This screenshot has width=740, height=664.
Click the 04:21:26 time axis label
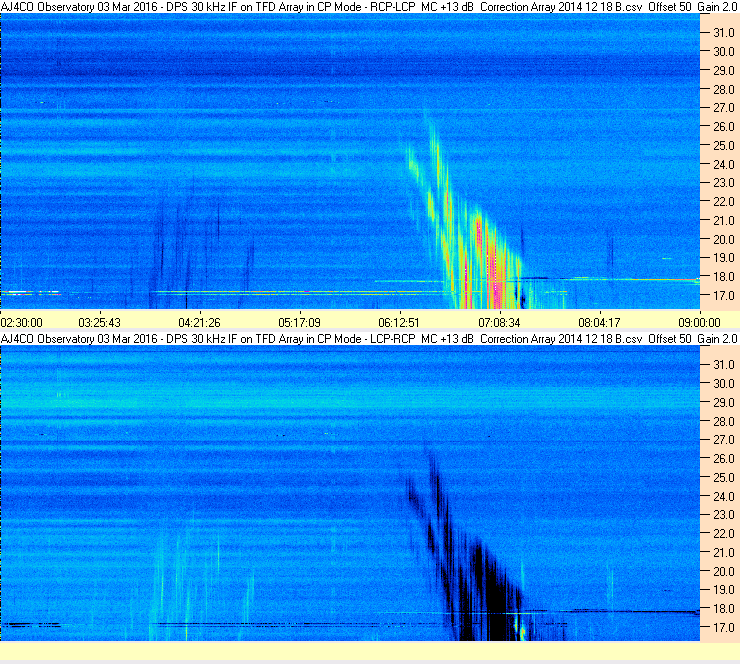(x=200, y=323)
